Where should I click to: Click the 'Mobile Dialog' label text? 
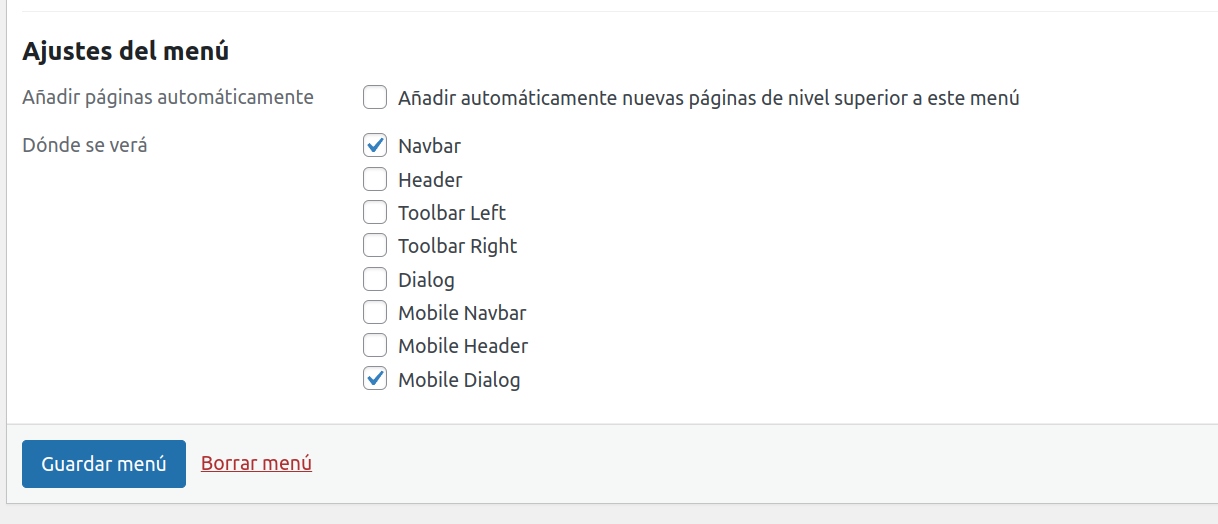pyautogui.click(x=459, y=380)
